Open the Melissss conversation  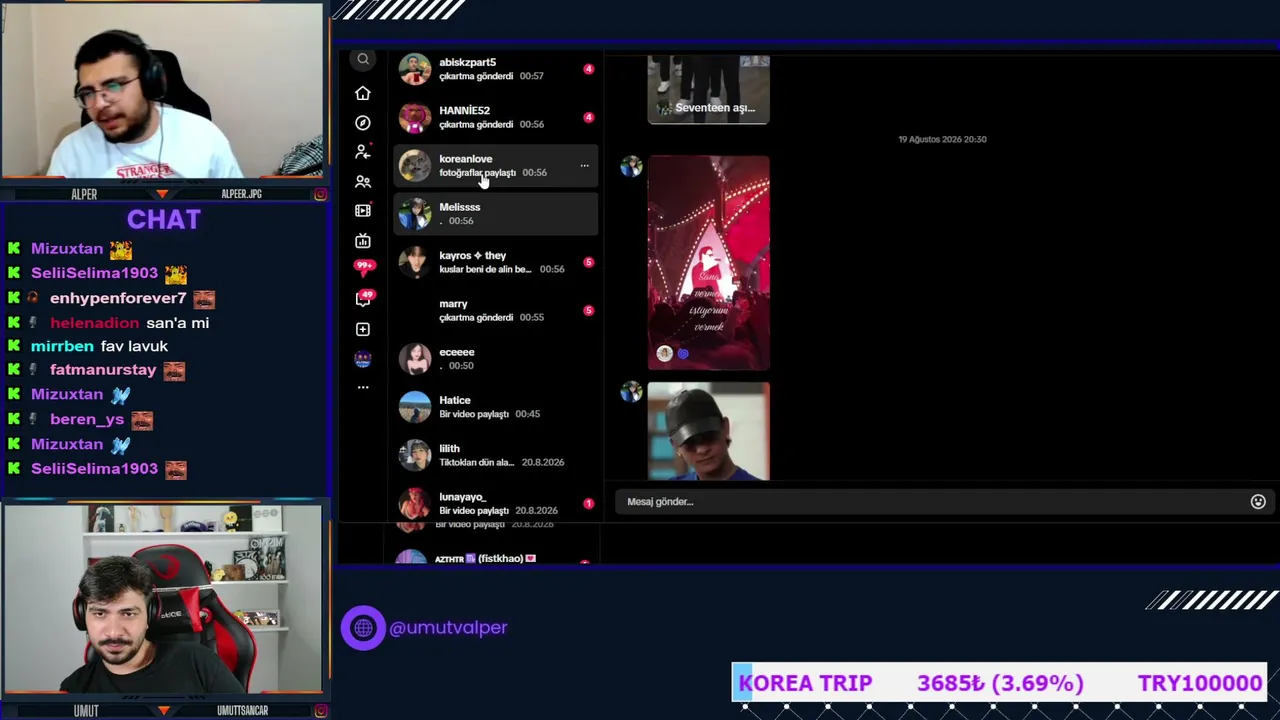point(496,214)
